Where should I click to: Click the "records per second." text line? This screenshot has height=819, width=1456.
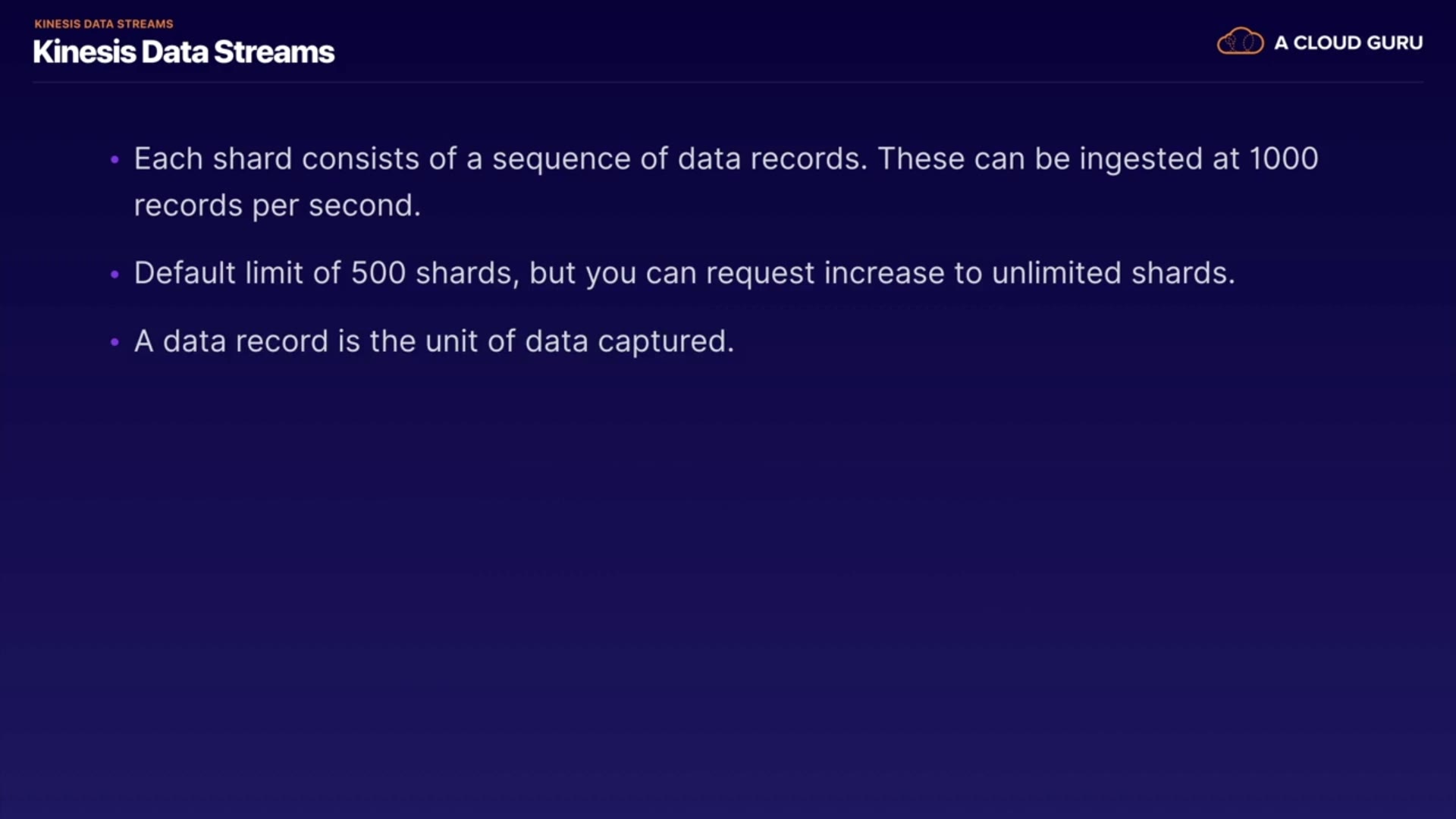(277, 206)
